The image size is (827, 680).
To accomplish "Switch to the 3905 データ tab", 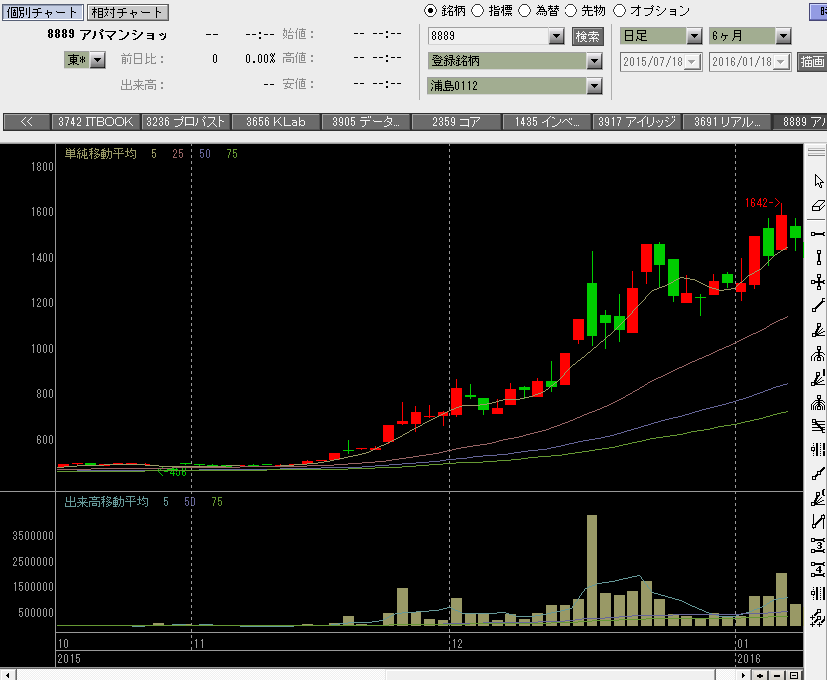I will point(366,122).
